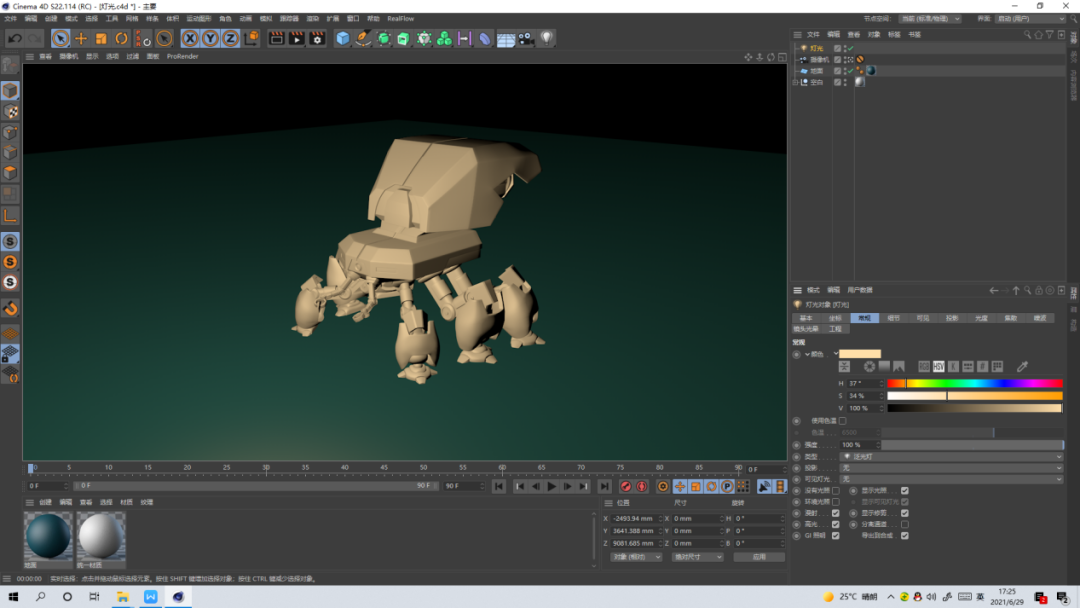The height and width of the screenshot is (608, 1080).
Task: Open the Object (Rel) coordinate dropdown
Action: [x=636, y=557]
